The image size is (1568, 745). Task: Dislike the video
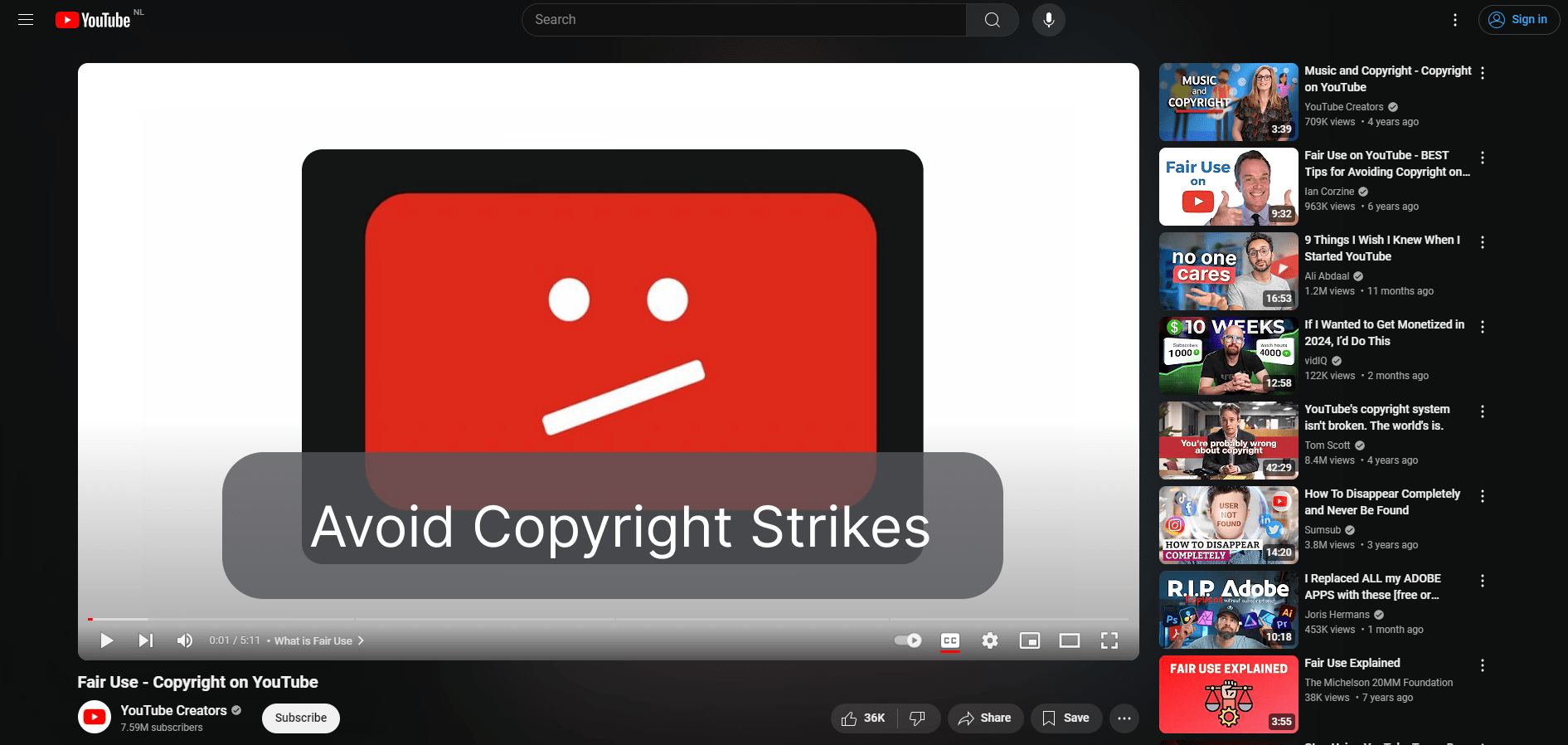[x=918, y=718]
